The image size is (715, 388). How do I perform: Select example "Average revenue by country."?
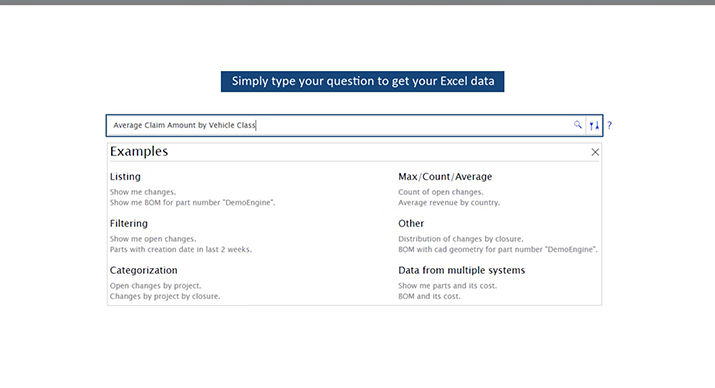click(449, 202)
